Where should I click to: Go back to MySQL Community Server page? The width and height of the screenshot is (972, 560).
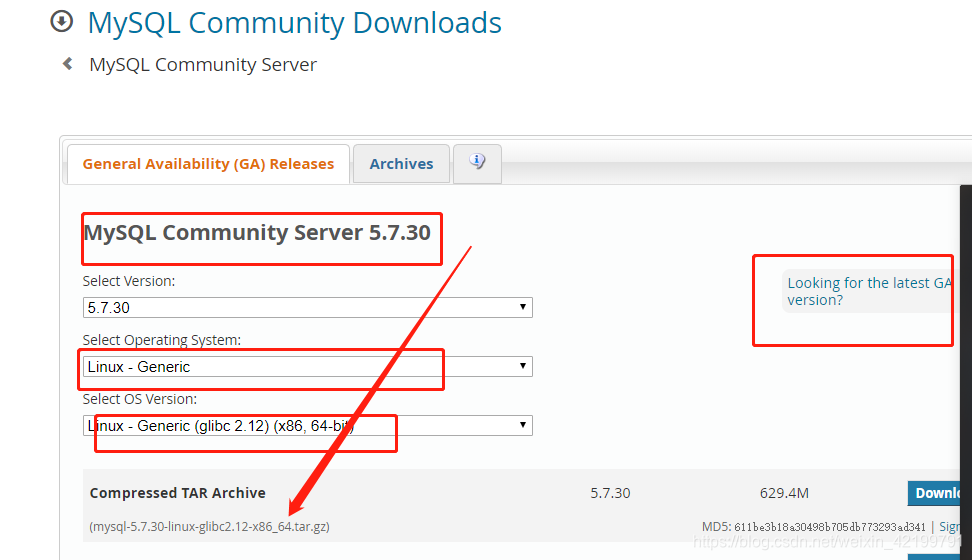pos(203,64)
